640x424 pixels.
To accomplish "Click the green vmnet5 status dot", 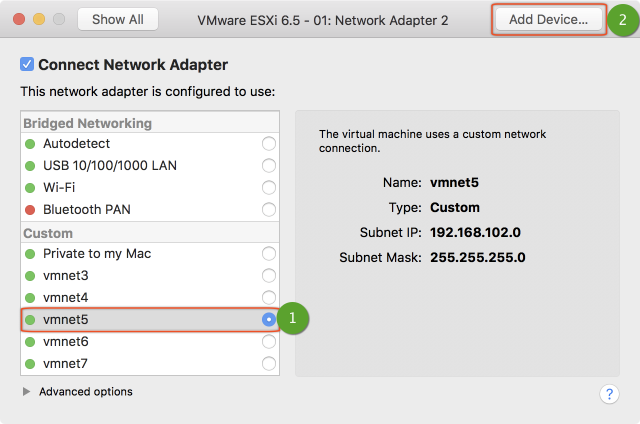I will (31, 320).
